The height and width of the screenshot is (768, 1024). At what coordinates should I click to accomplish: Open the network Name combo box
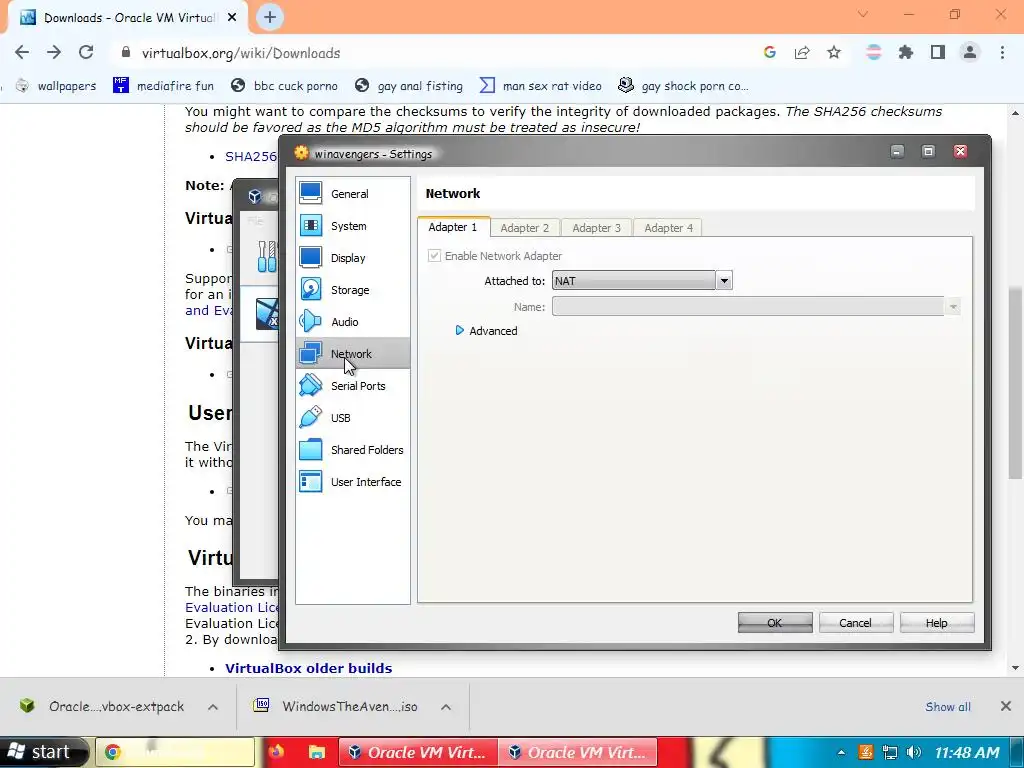click(x=756, y=306)
